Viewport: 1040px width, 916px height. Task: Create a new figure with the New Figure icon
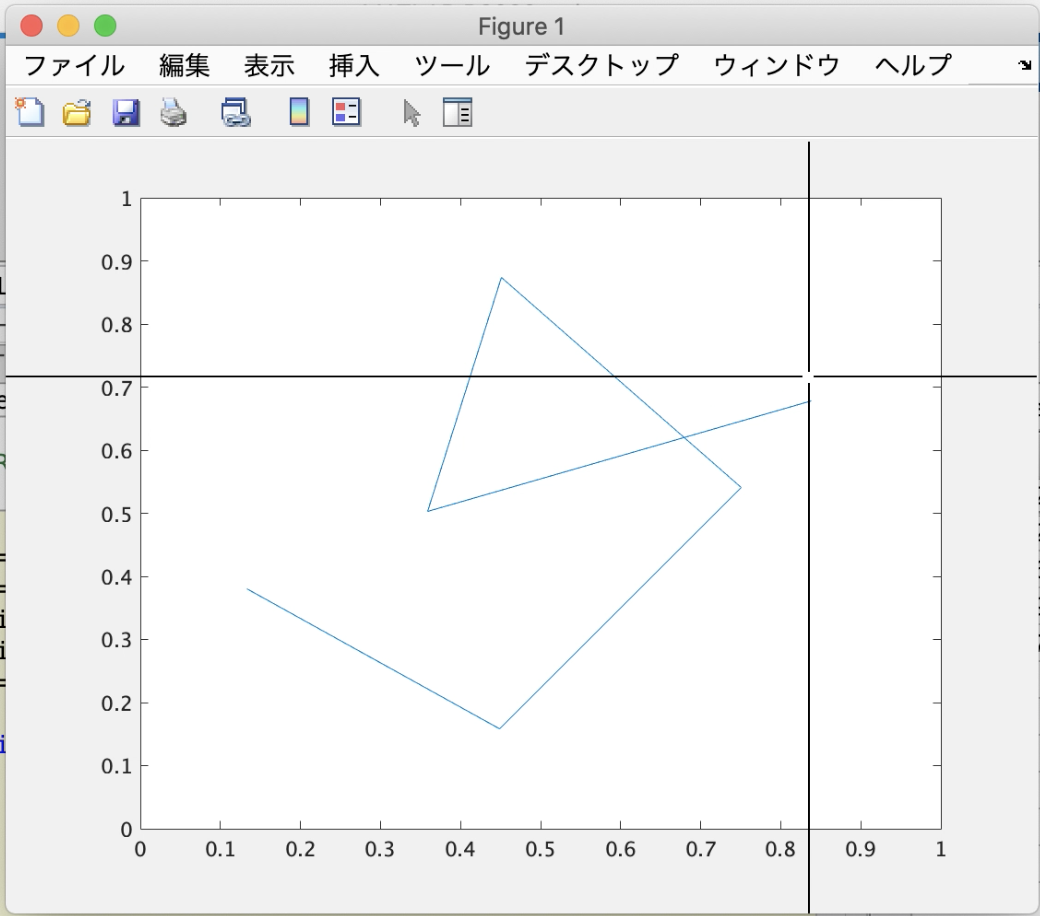click(x=27, y=112)
